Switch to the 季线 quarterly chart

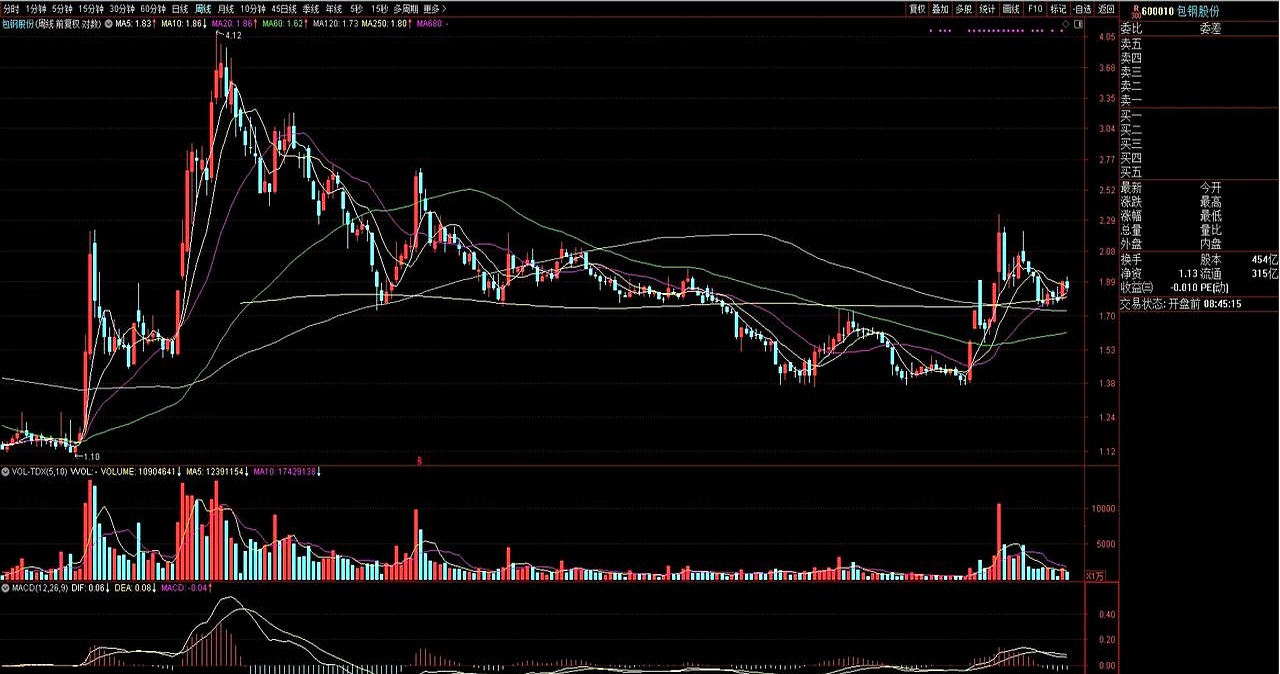pyautogui.click(x=311, y=8)
